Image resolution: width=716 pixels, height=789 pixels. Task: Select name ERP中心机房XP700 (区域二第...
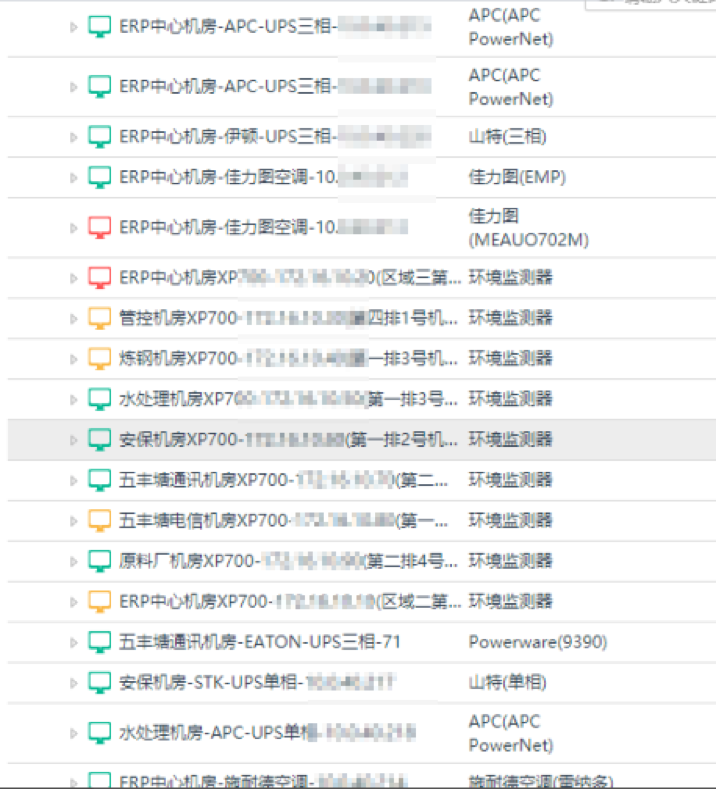(x=290, y=601)
